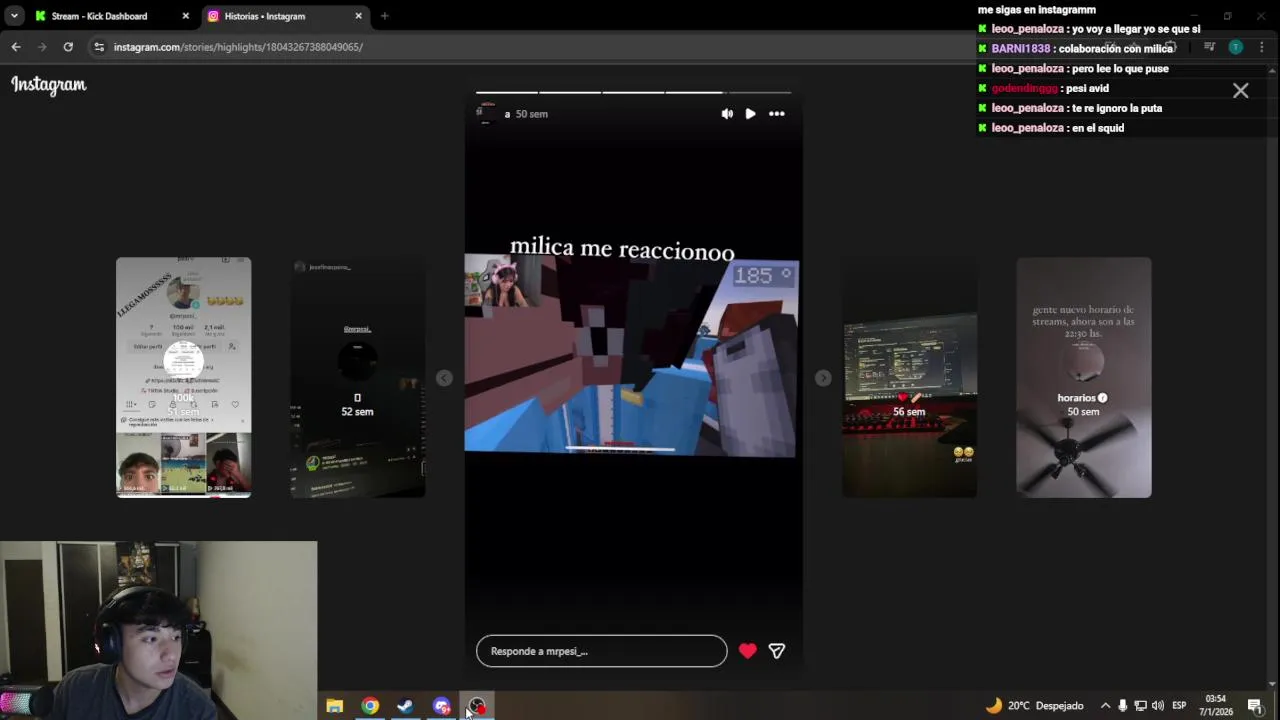Viewport: 1280px width, 720px height.
Task: Reload the Instagram page
Action: [x=68, y=47]
